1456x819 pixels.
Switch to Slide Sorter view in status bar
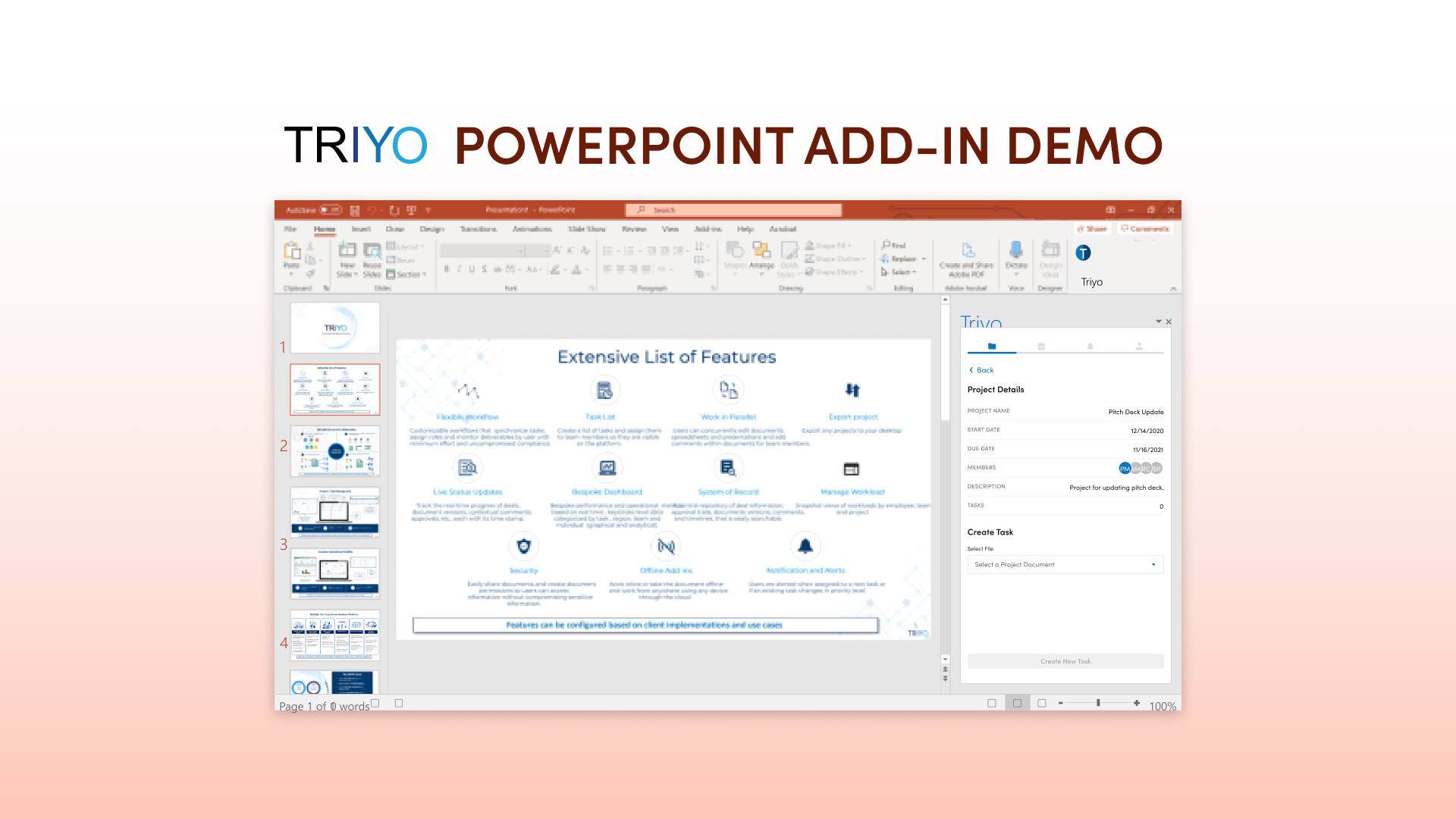click(1017, 704)
